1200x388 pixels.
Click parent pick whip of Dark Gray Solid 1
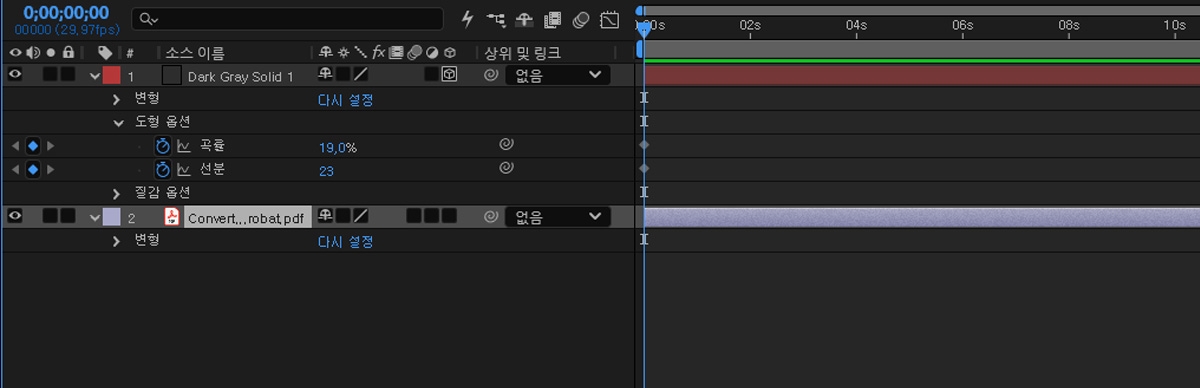click(490, 75)
